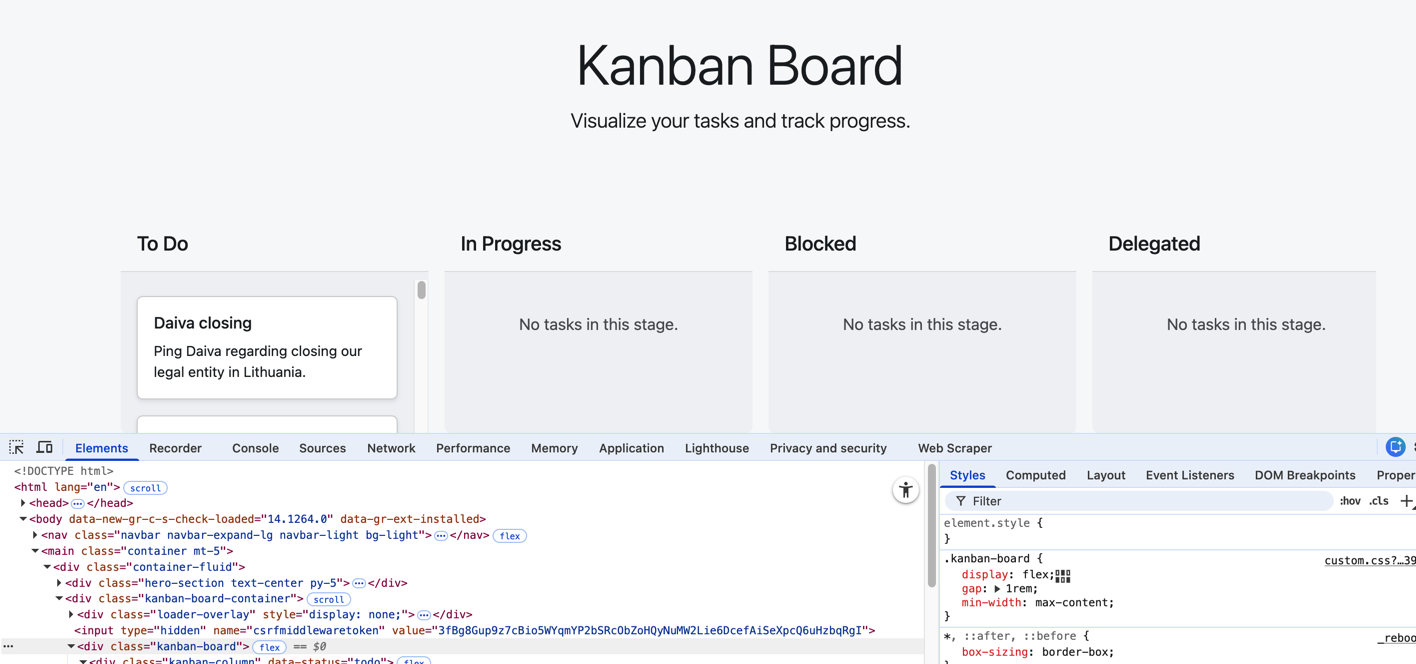Switch to the Console tab
1416x664 pixels.
255,448
